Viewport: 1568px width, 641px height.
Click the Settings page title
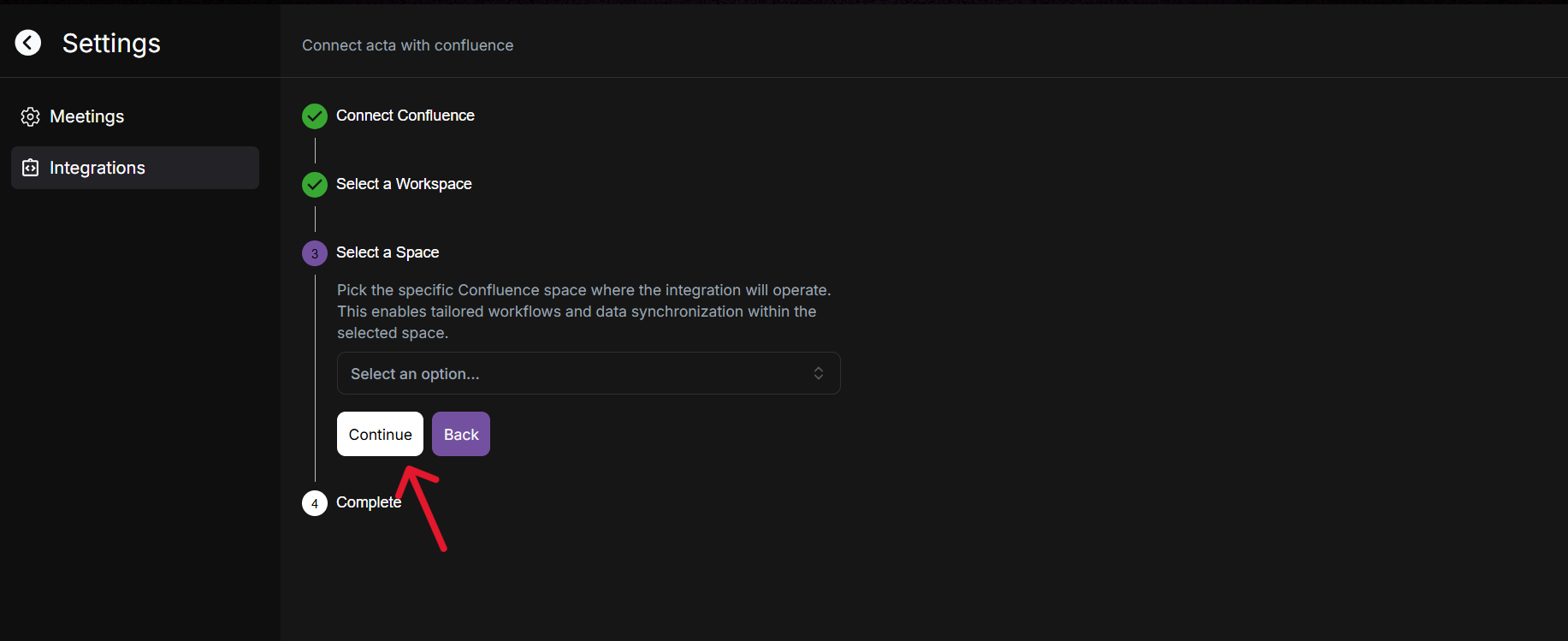point(111,43)
